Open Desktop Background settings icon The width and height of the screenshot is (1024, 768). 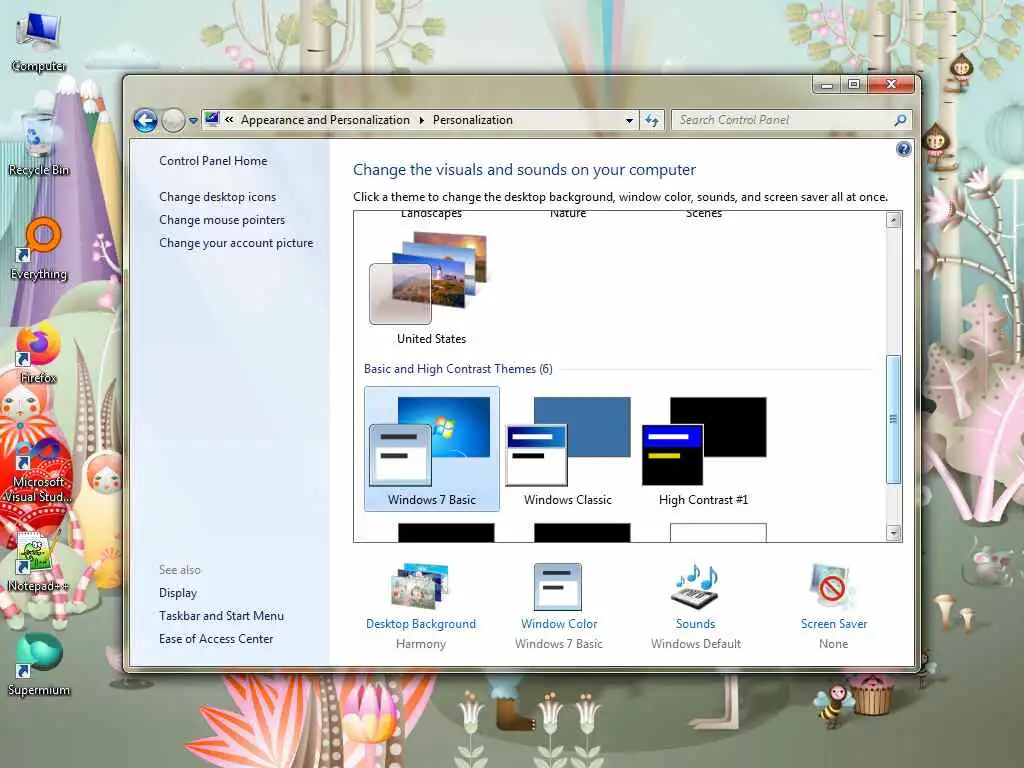421,586
